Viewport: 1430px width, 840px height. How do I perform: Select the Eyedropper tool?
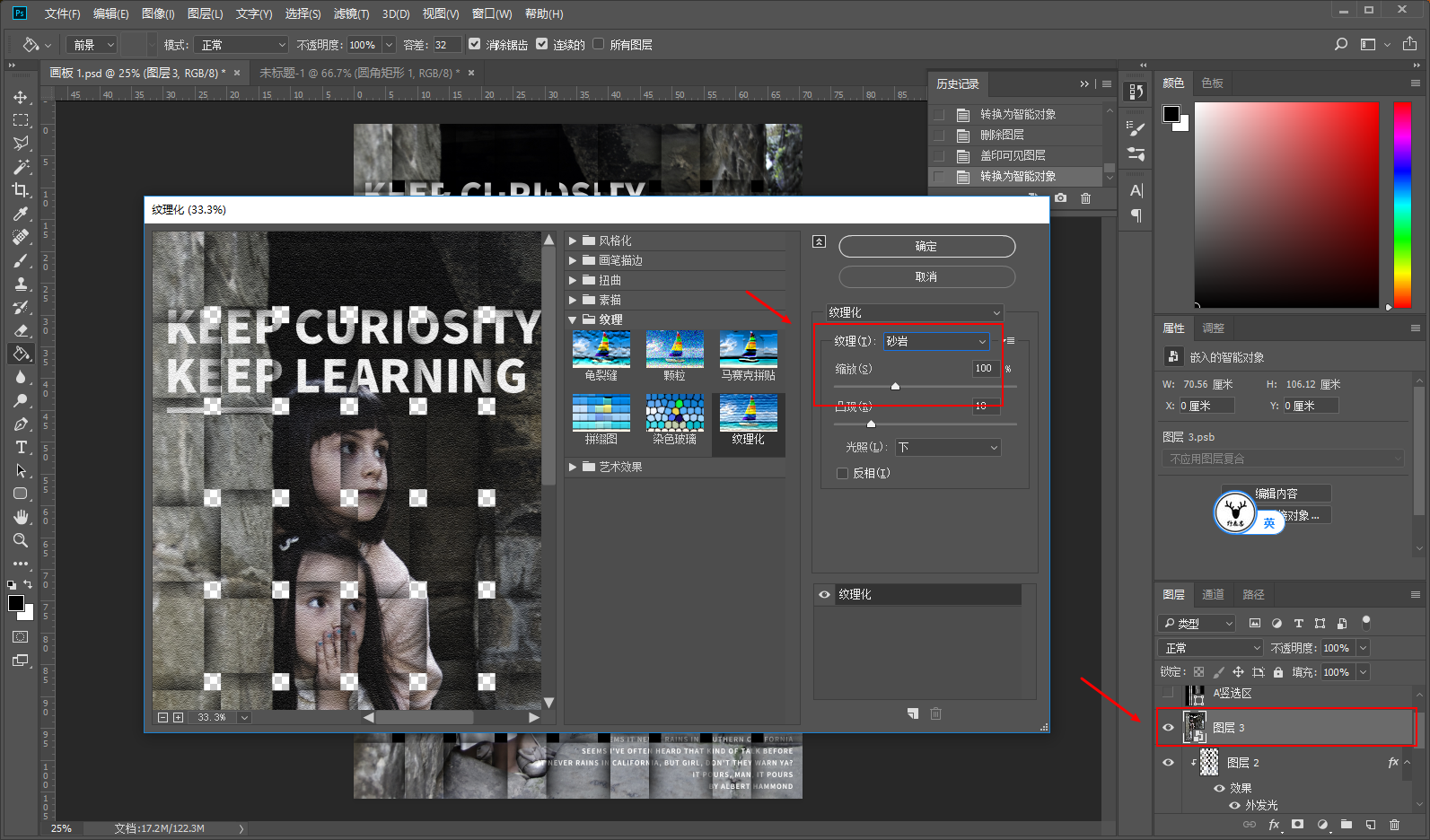point(20,214)
